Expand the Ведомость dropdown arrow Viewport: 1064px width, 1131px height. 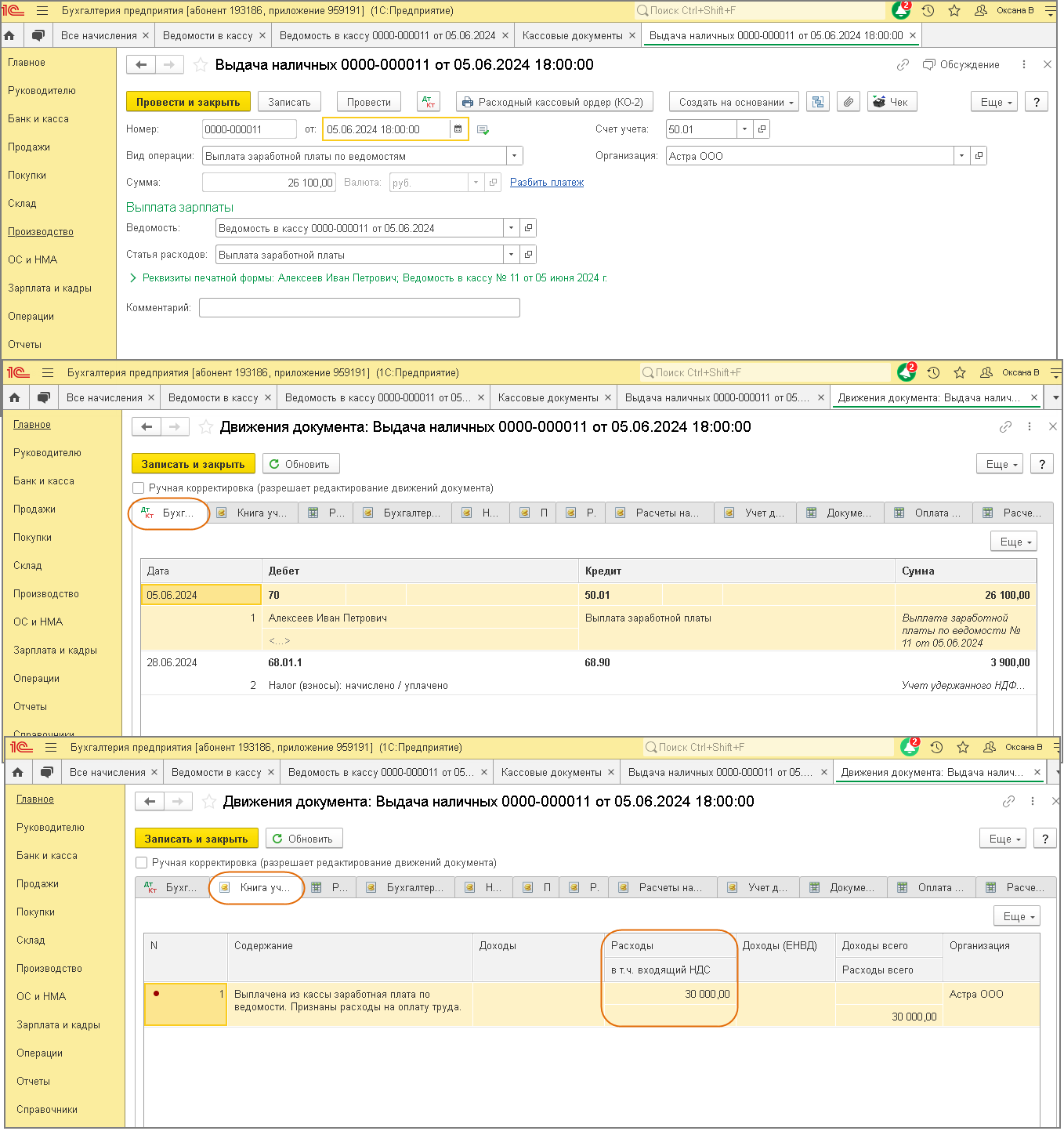(x=511, y=228)
